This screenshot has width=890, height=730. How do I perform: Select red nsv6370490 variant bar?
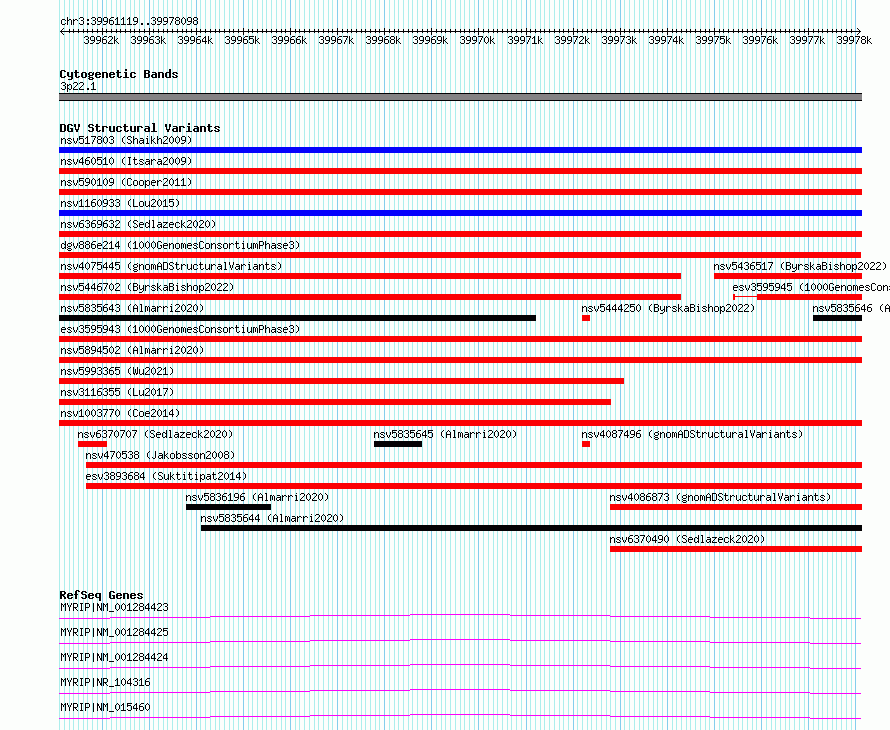click(x=736, y=549)
